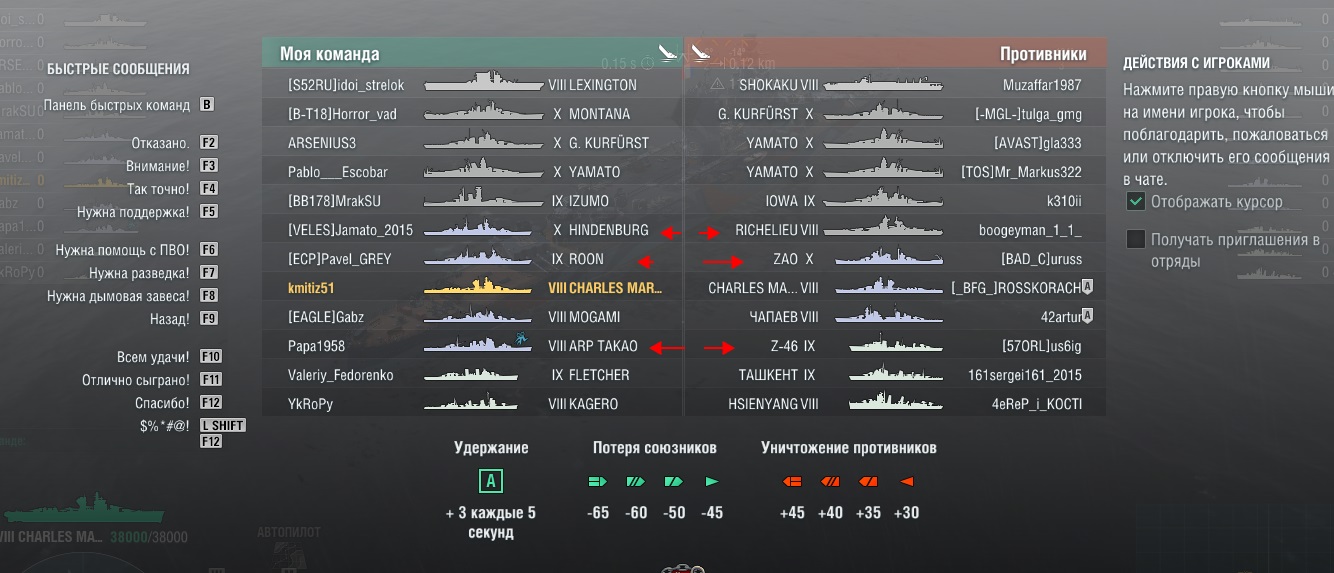Select player [S52RU]idoi_strelok
This screenshot has width=1334, height=573.
pyautogui.click(x=346, y=85)
